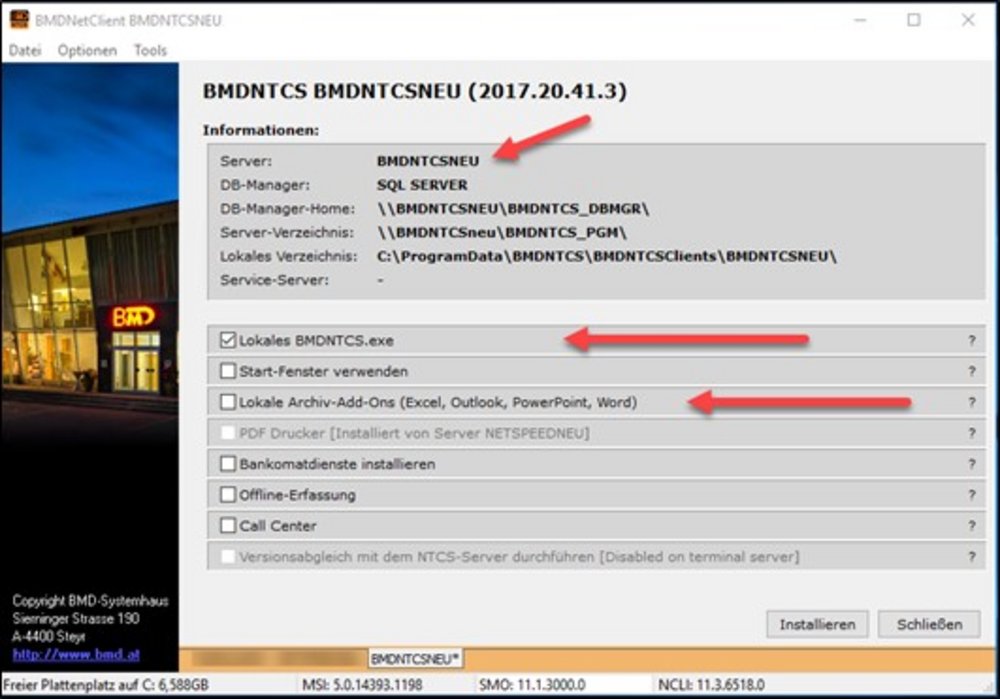The image size is (1000, 699).
Task: Open help for Start-Fenster verwenden row
Action: pyautogui.click(x=971, y=371)
